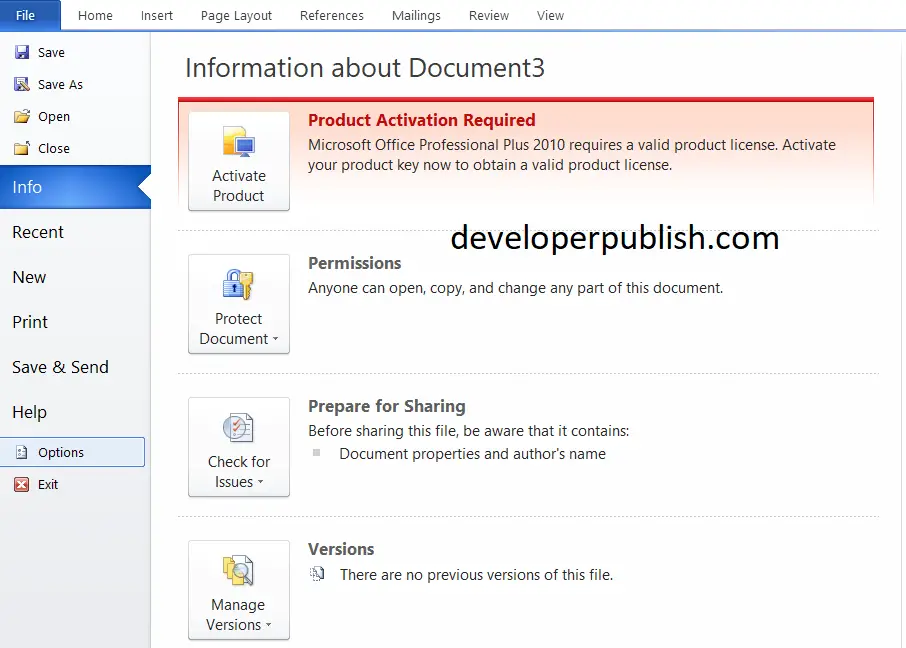Click the Open label in the sidebar
The width and height of the screenshot is (906, 648).
(54, 117)
